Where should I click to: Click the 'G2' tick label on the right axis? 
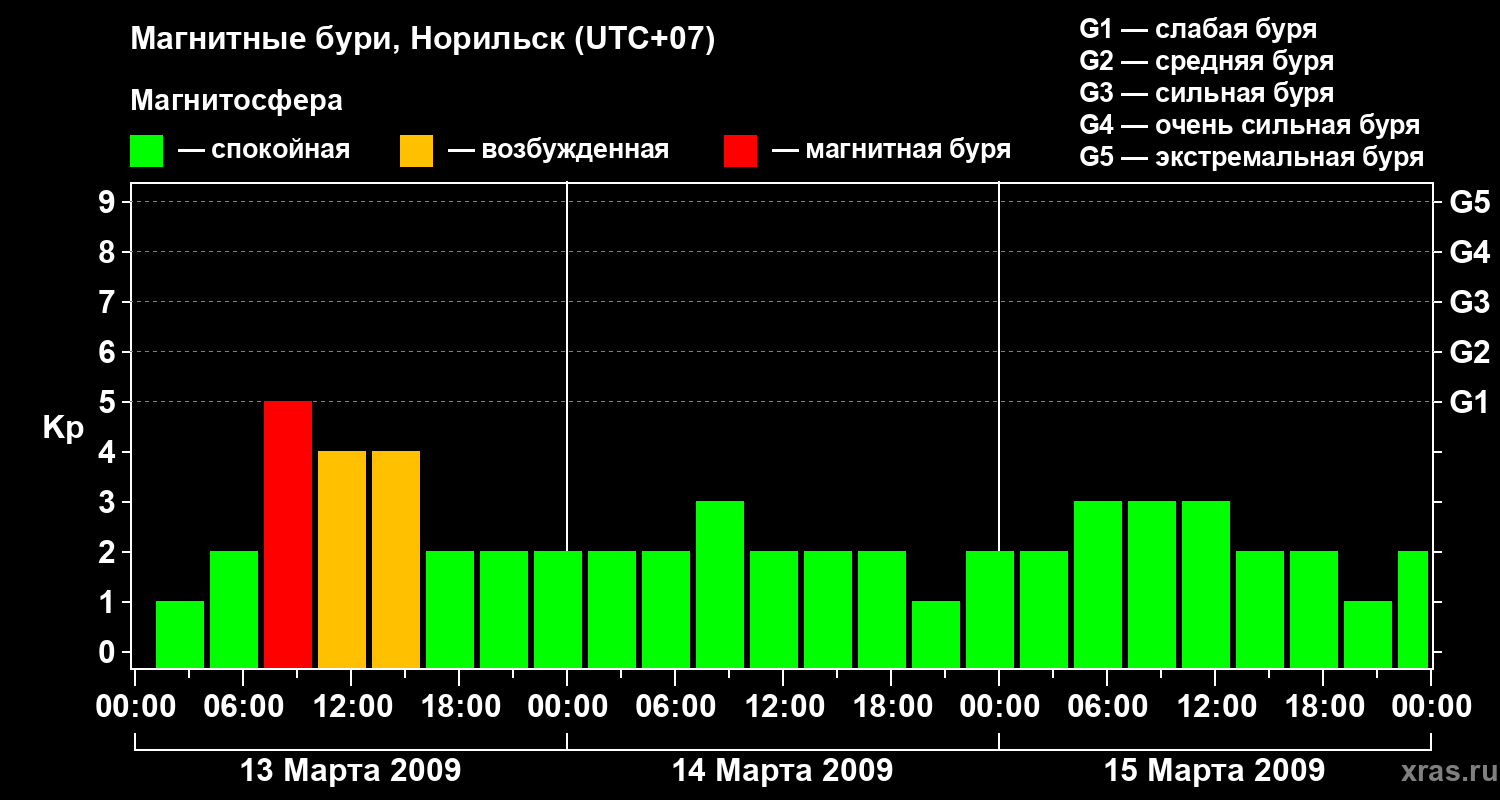tap(1470, 352)
